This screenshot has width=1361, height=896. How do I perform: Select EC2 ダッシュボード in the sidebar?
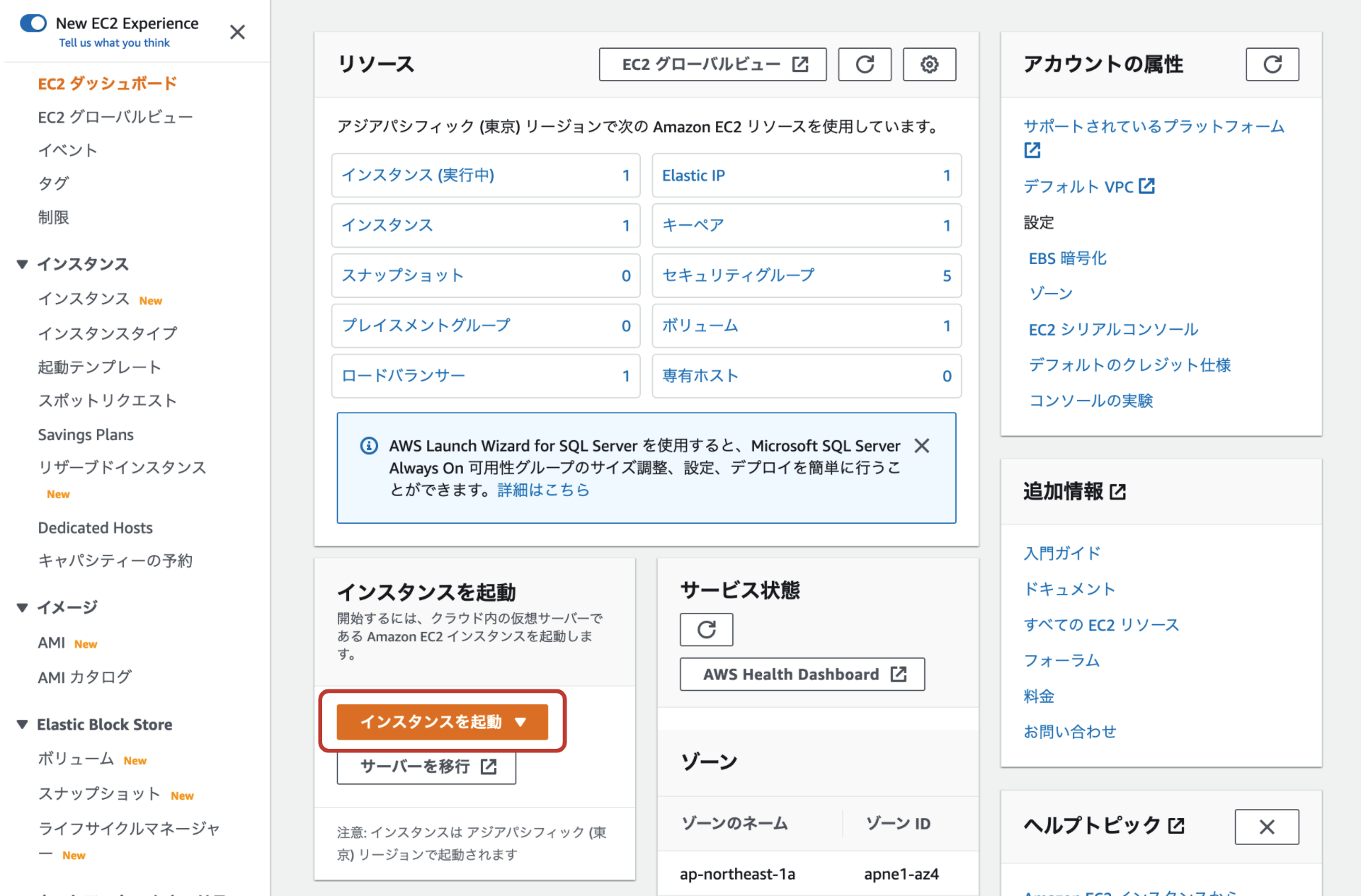[x=107, y=83]
